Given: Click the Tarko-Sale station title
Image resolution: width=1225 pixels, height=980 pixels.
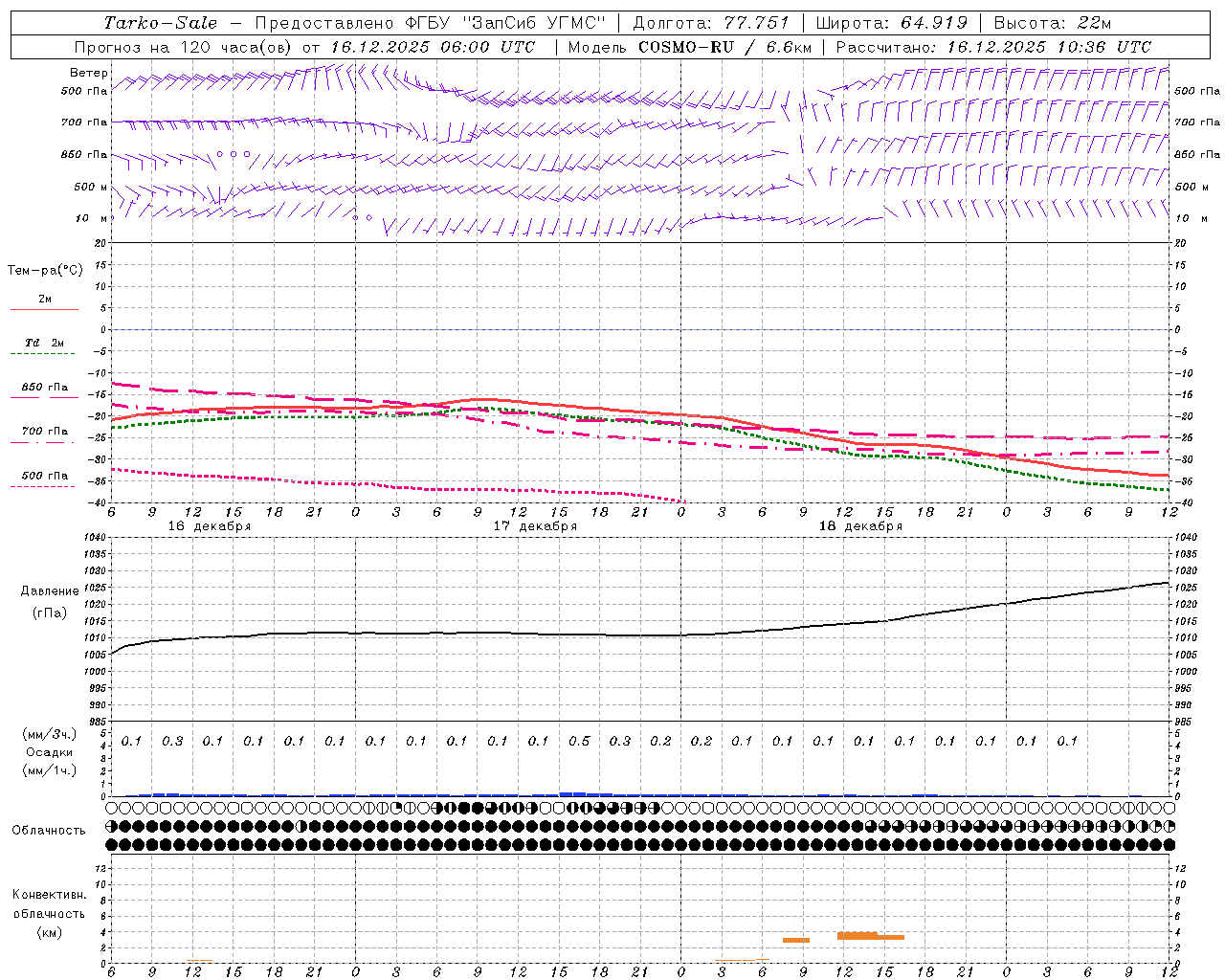Looking at the screenshot, I should coord(160,23).
